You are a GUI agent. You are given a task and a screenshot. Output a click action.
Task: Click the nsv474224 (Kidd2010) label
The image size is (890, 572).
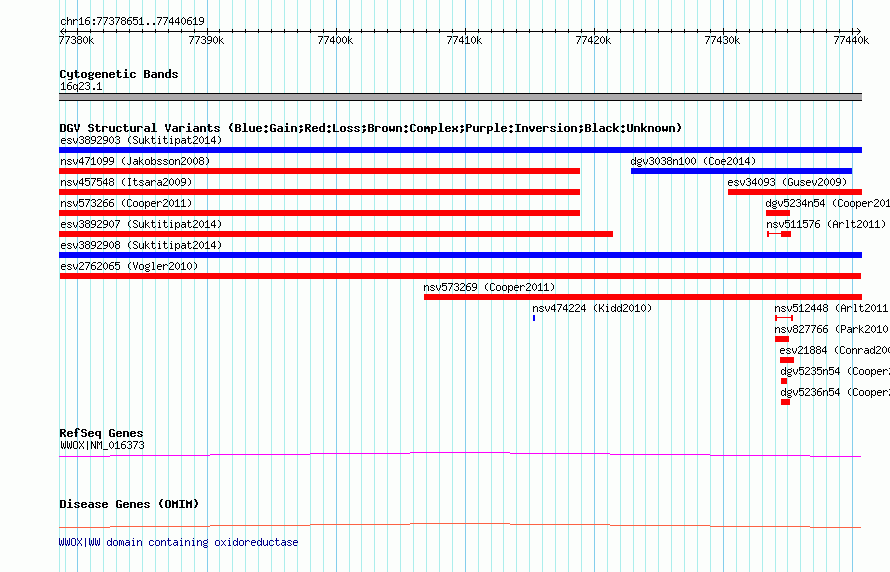[x=592, y=308]
